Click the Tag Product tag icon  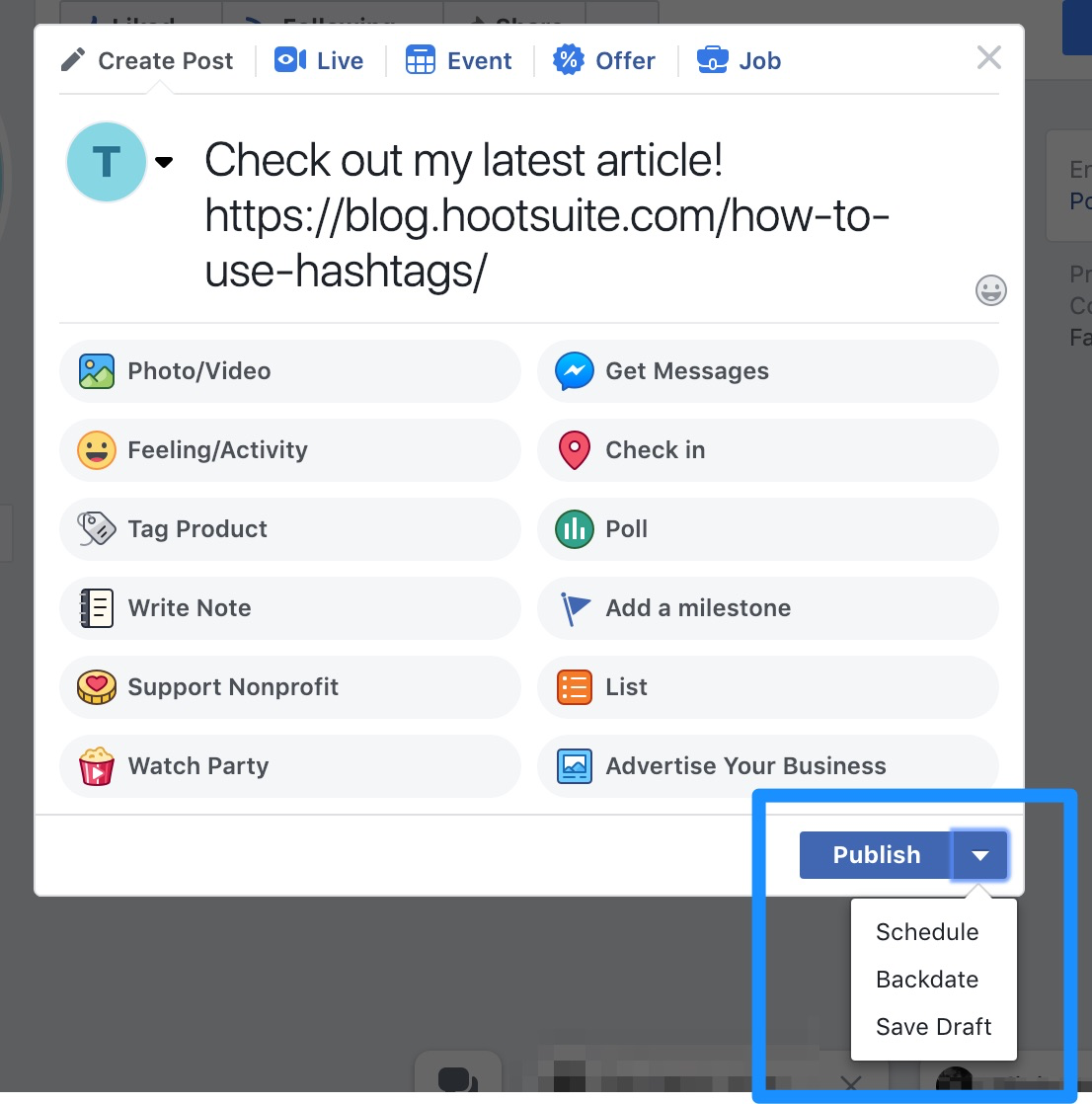97,529
